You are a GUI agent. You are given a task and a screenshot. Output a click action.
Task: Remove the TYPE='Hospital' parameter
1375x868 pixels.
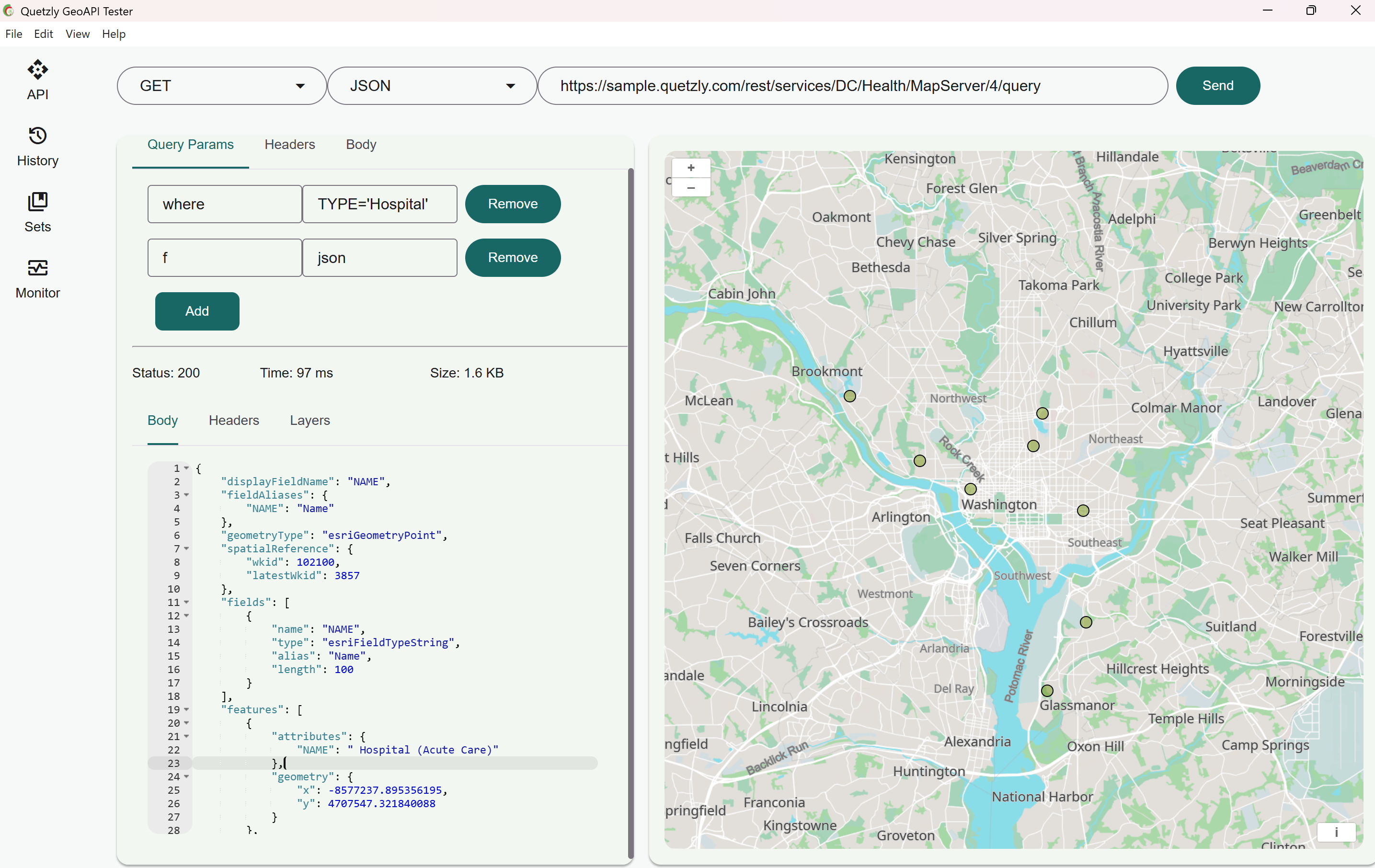(512, 204)
